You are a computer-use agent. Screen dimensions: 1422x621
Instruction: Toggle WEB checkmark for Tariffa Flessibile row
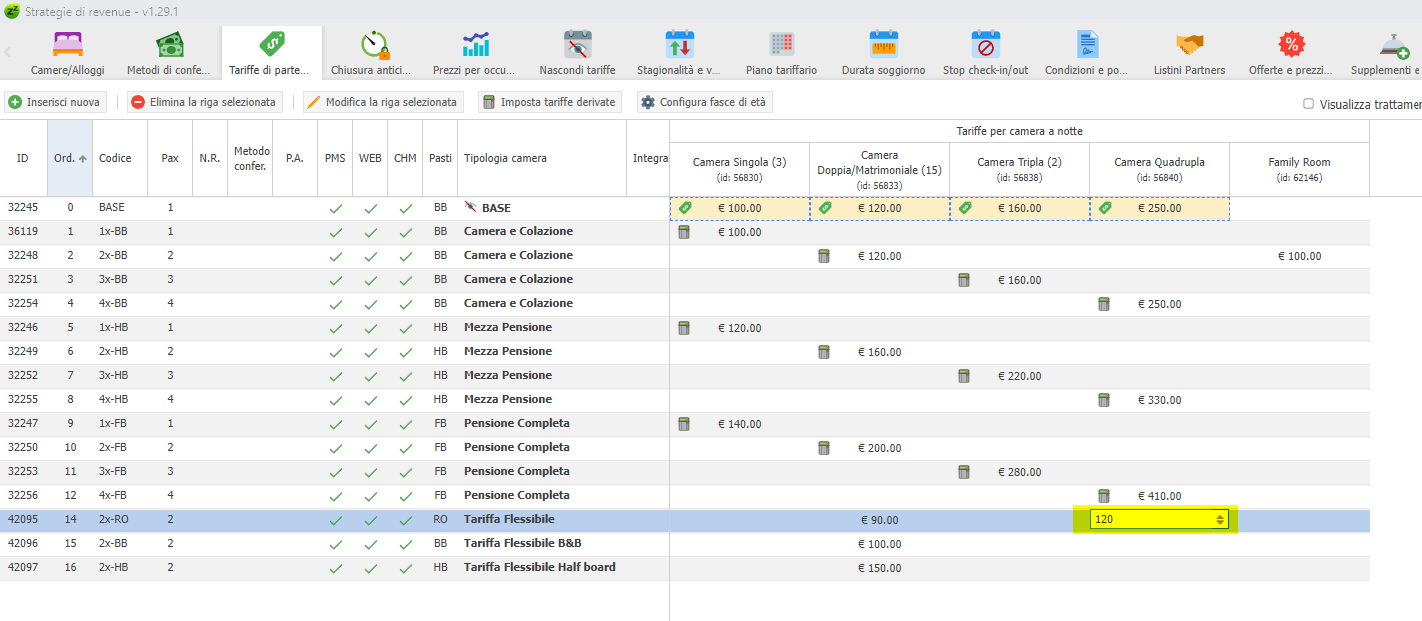(370, 520)
